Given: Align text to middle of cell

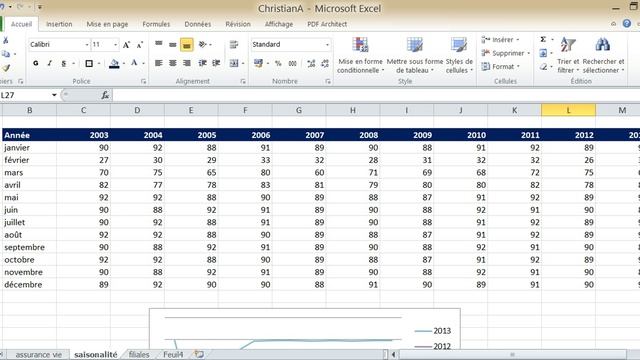Looking at the screenshot, I should 173,44.
